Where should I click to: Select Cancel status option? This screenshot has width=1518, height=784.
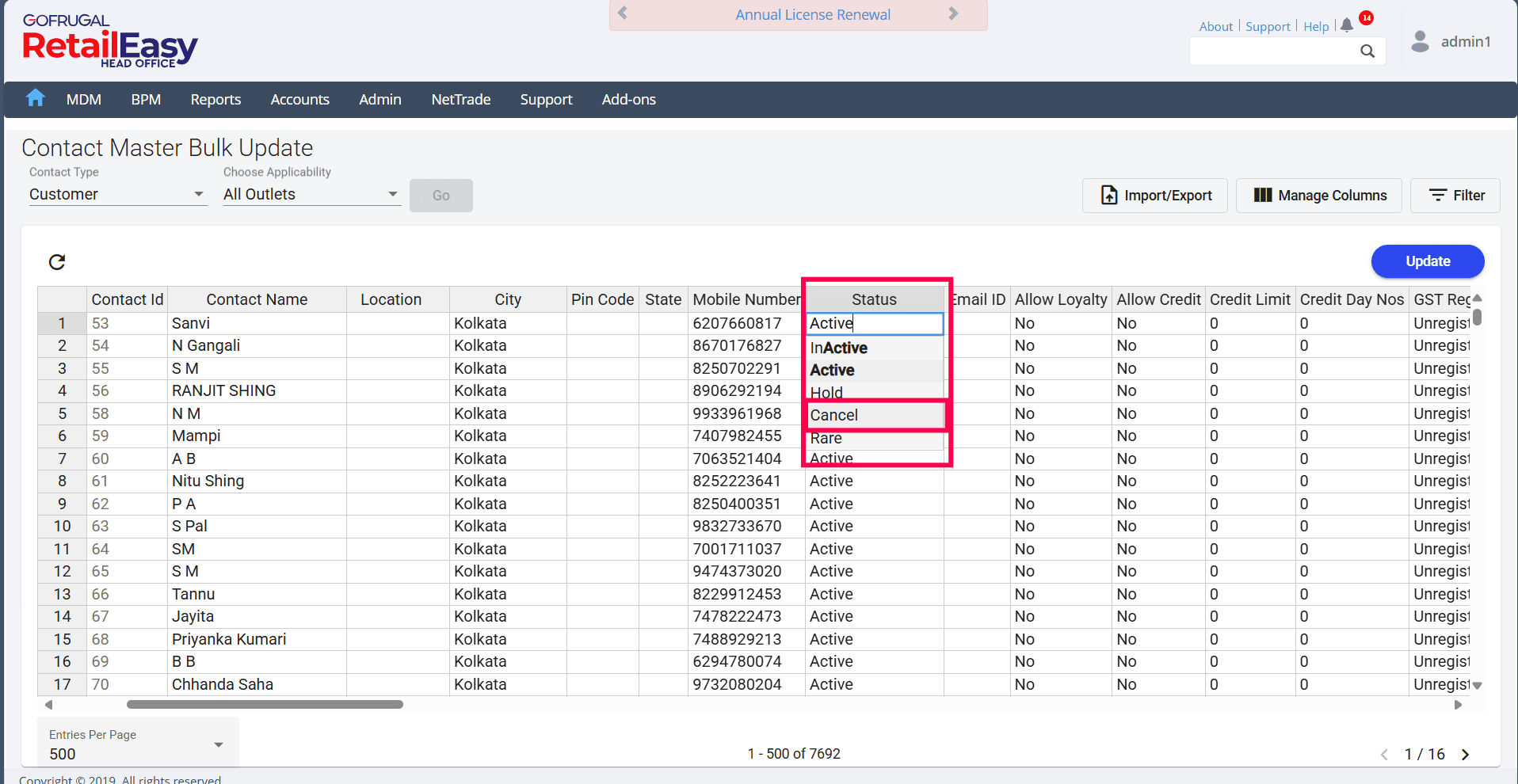pos(875,415)
